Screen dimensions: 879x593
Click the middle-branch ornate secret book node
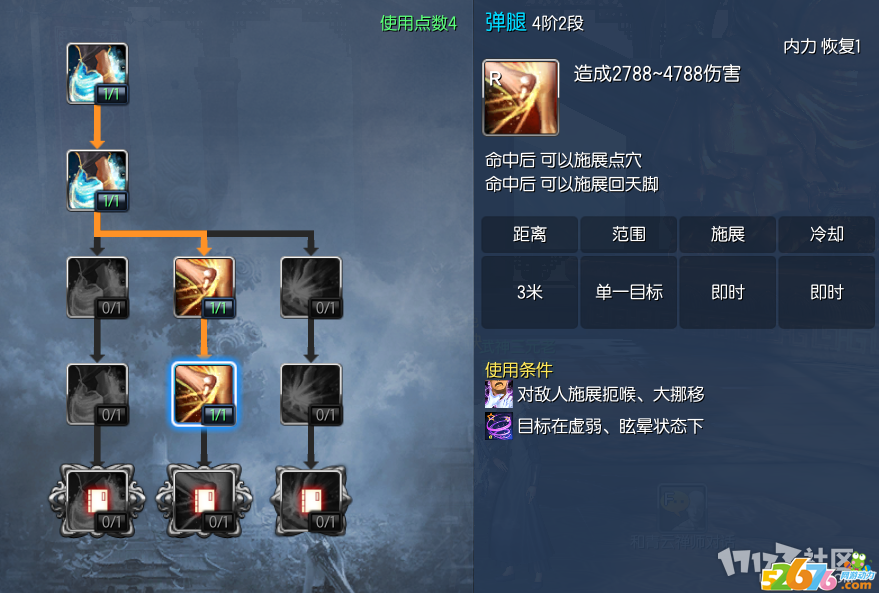click(204, 501)
